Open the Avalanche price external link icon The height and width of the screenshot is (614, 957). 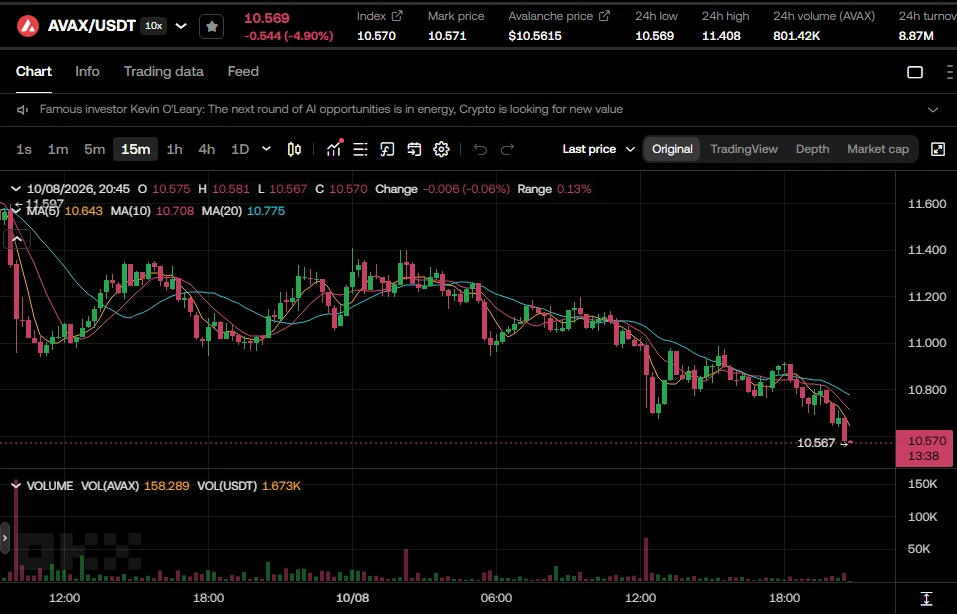(x=604, y=16)
